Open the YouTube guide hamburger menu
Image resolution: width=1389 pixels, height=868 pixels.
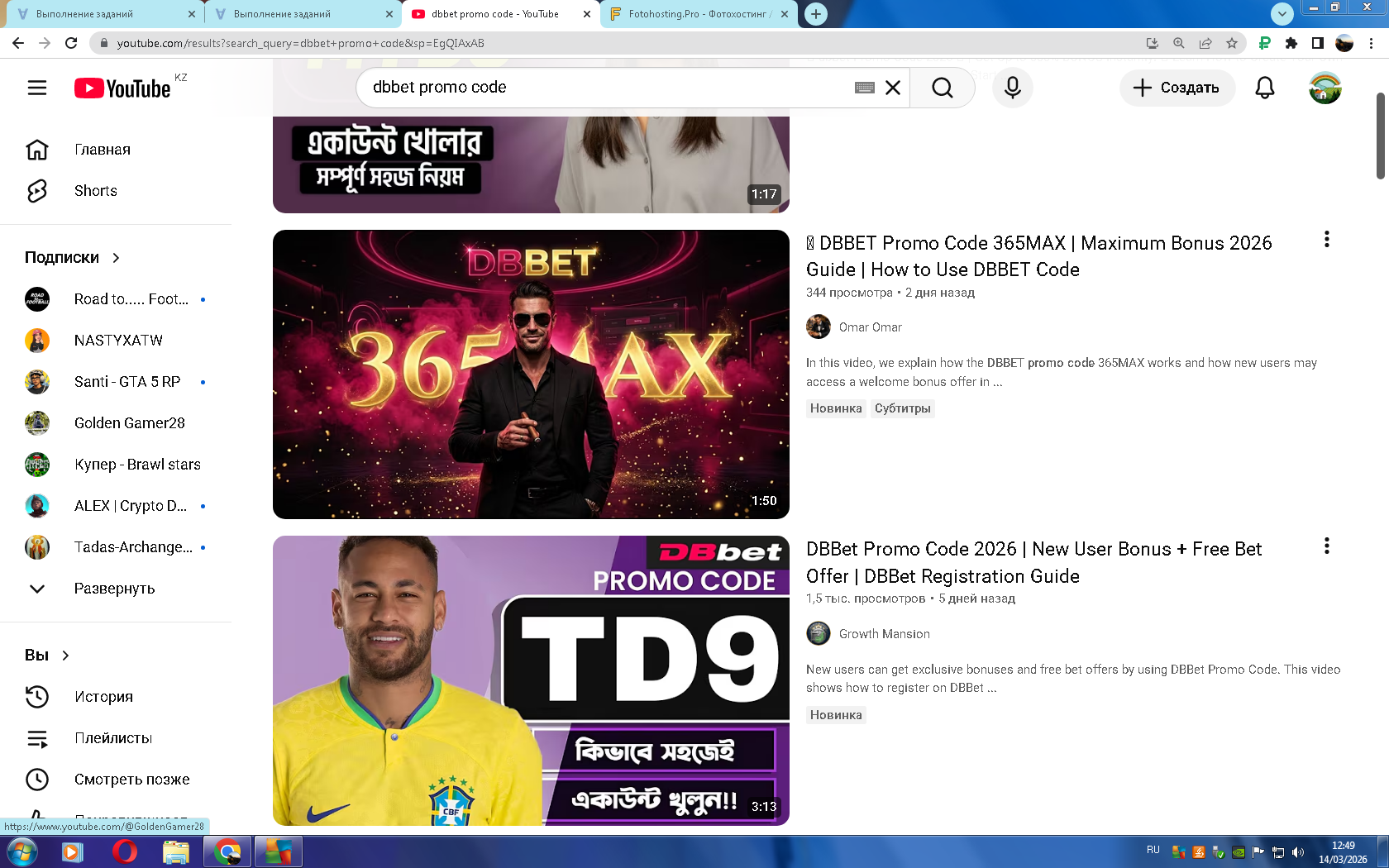37,88
